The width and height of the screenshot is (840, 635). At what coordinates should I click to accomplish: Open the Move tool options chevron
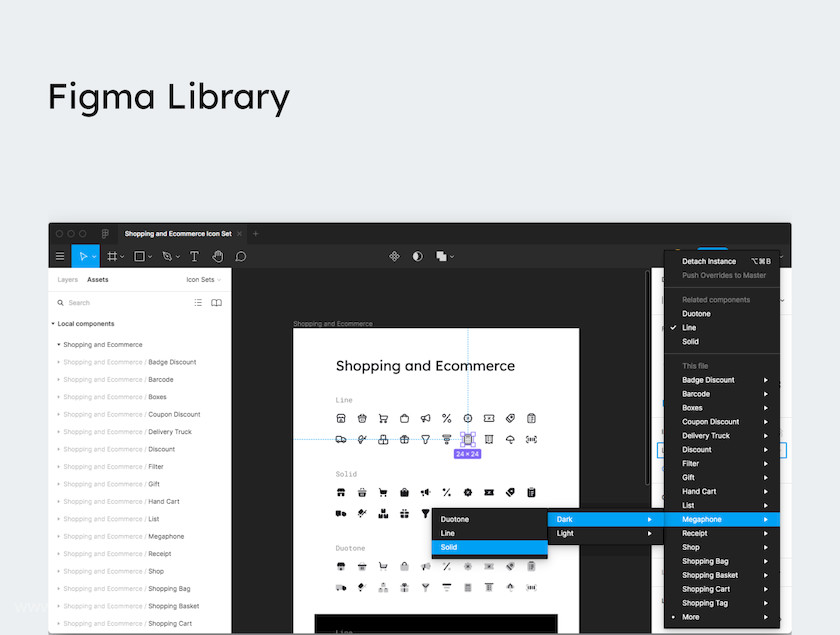click(x=94, y=257)
